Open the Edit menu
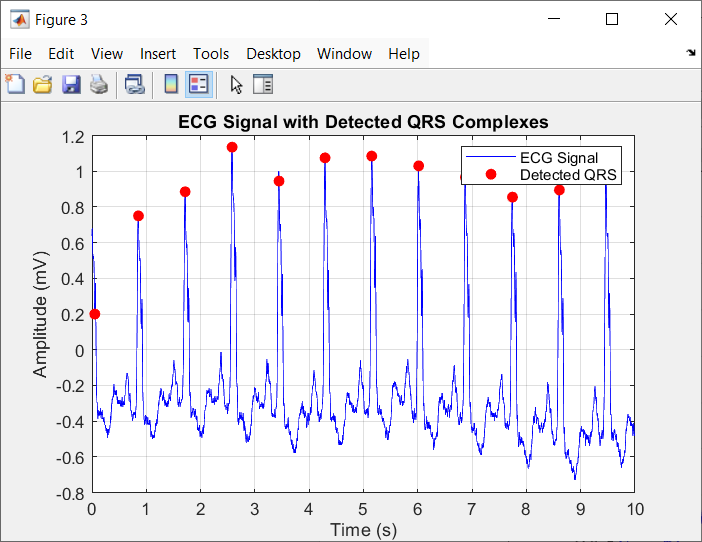 [x=61, y=54]
